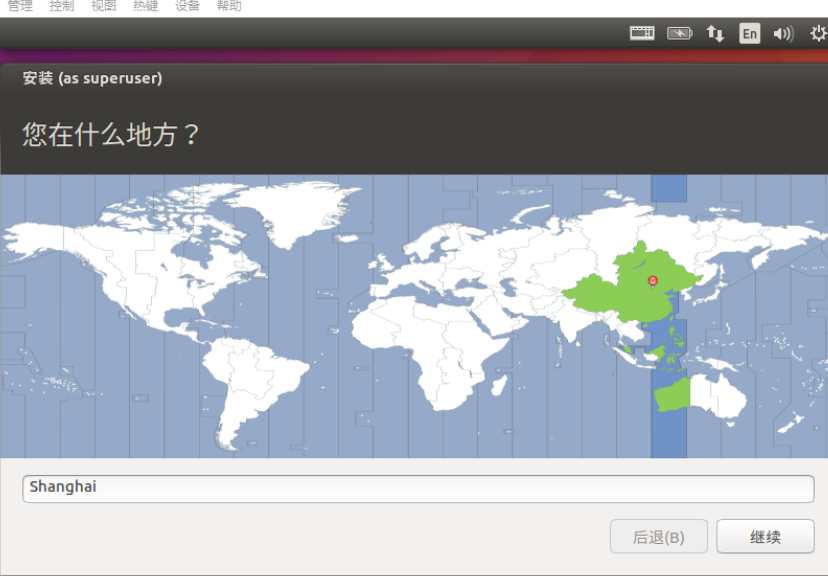Image resolution: width=828 pixels, height=576 pixels.
Task: Open the sound volume indicator
Action: (784, 34)
